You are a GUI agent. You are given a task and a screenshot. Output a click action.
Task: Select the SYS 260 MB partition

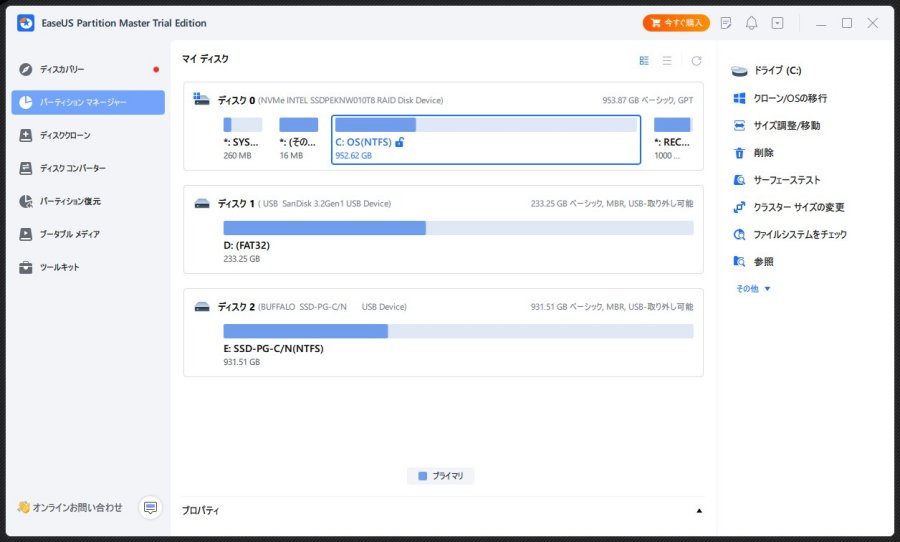pyautogui.click(x=242, y=140)
